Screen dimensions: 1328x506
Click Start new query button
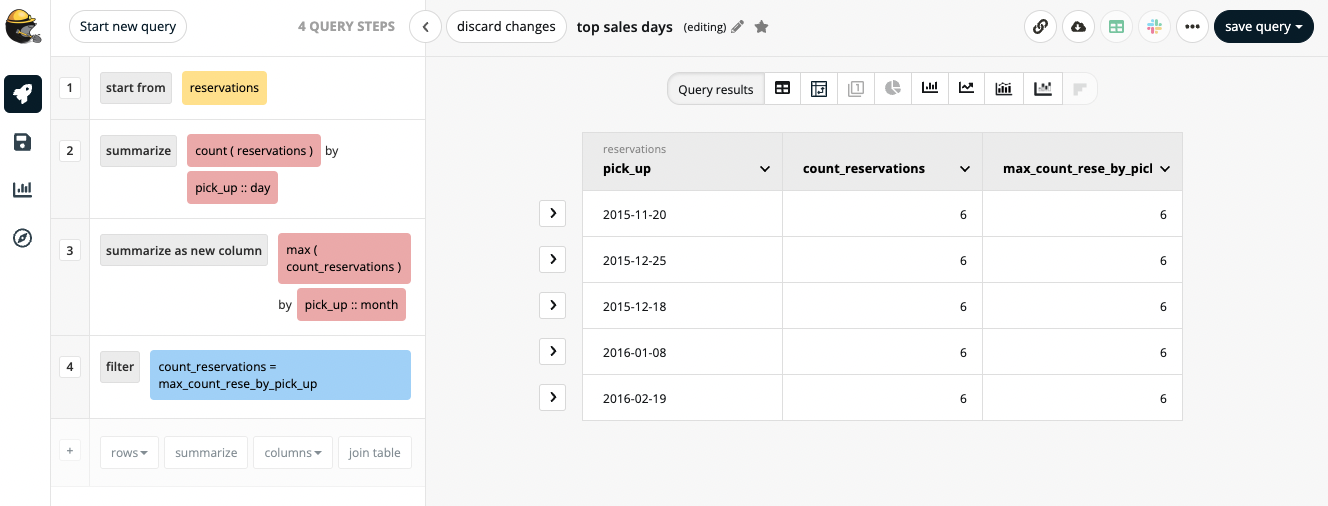(x=128, y=27)
